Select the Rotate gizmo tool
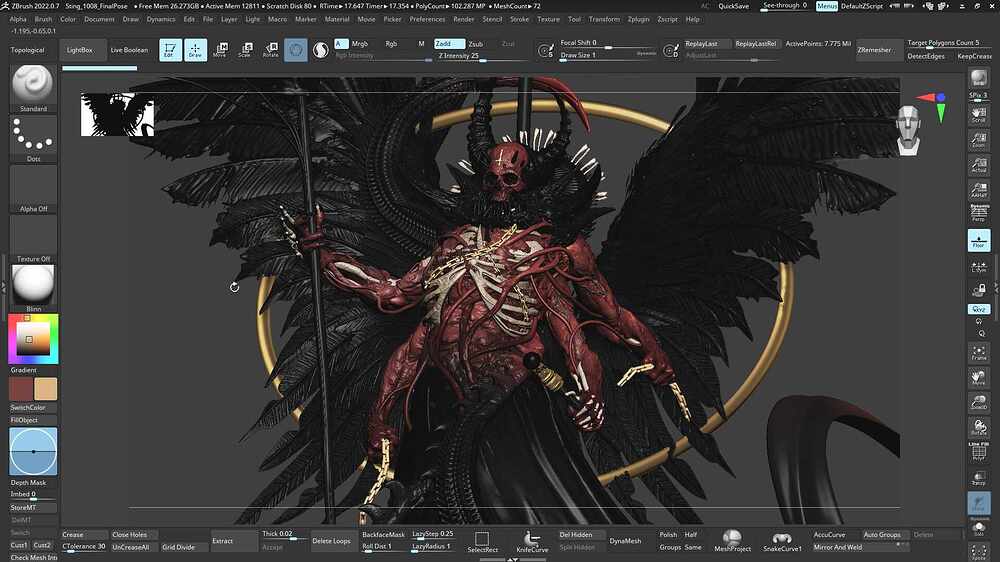The image size is (1000, 562). (x=270, y=50)
